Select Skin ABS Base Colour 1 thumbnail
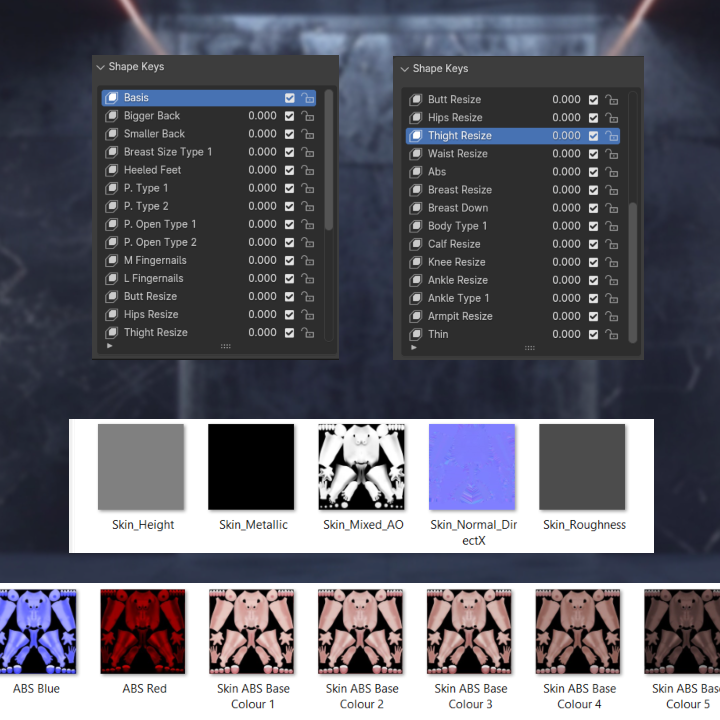 click(252, 632)
